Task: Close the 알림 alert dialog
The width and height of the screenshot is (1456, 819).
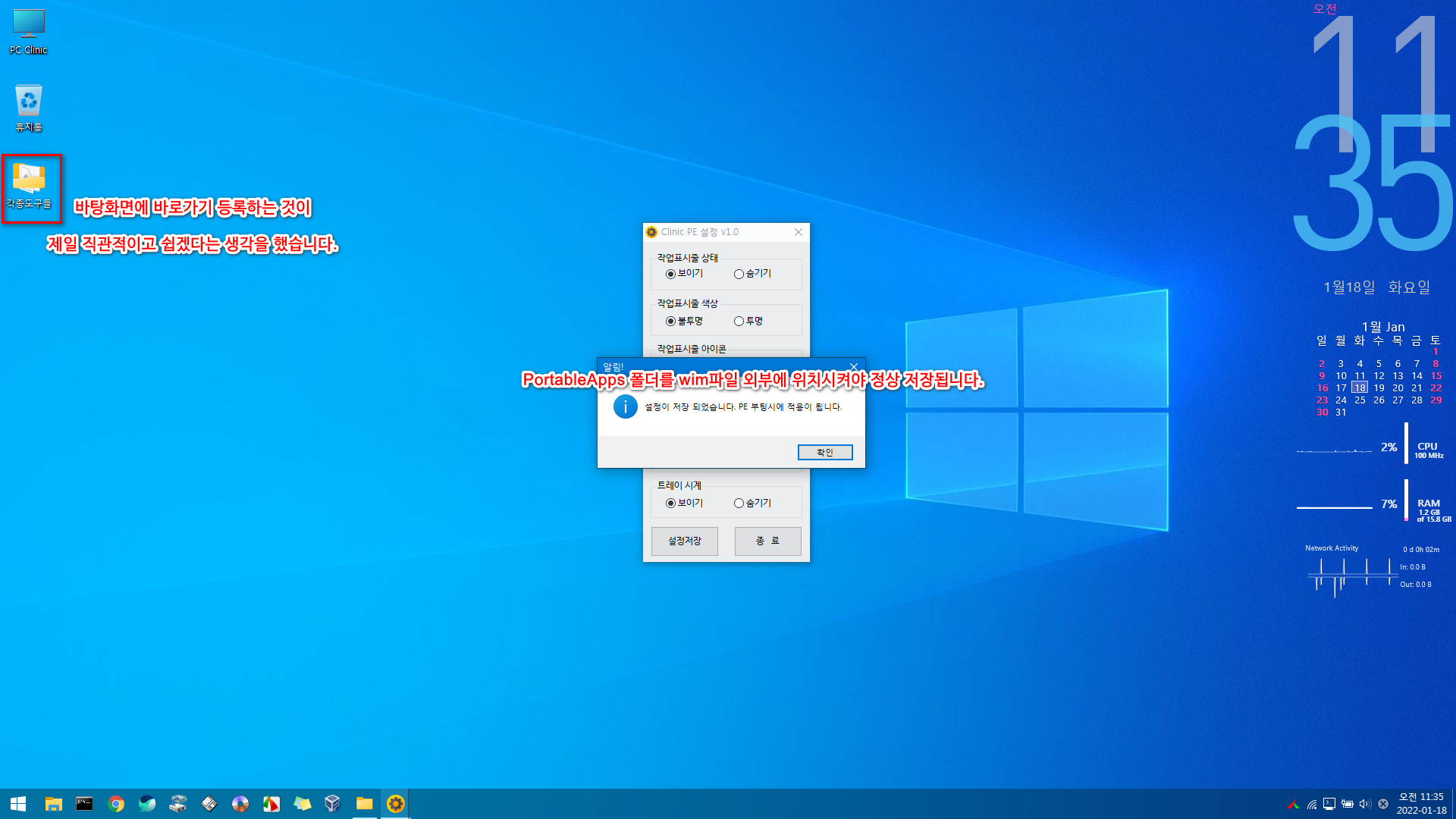Action: [x=854, y=367]
